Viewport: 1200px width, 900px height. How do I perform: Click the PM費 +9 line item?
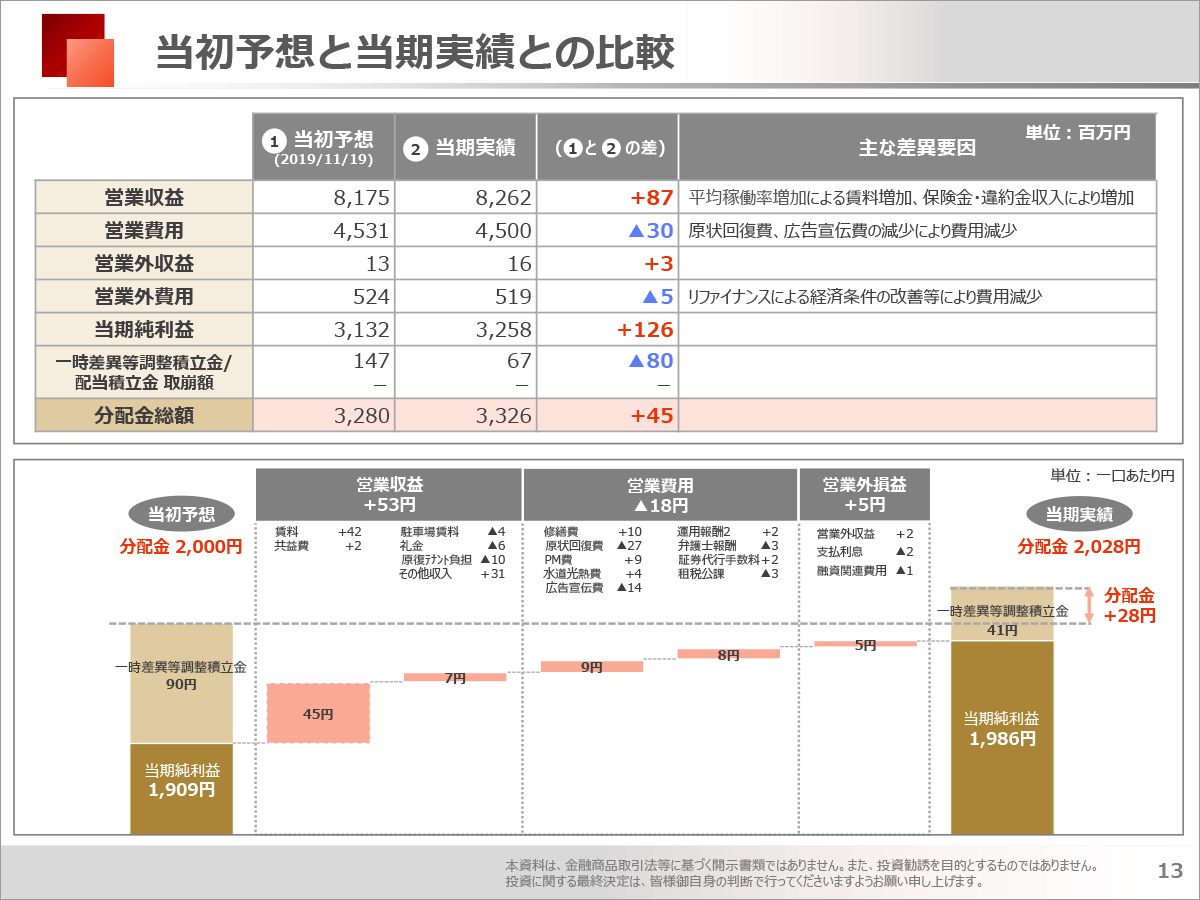click(593, 560)
